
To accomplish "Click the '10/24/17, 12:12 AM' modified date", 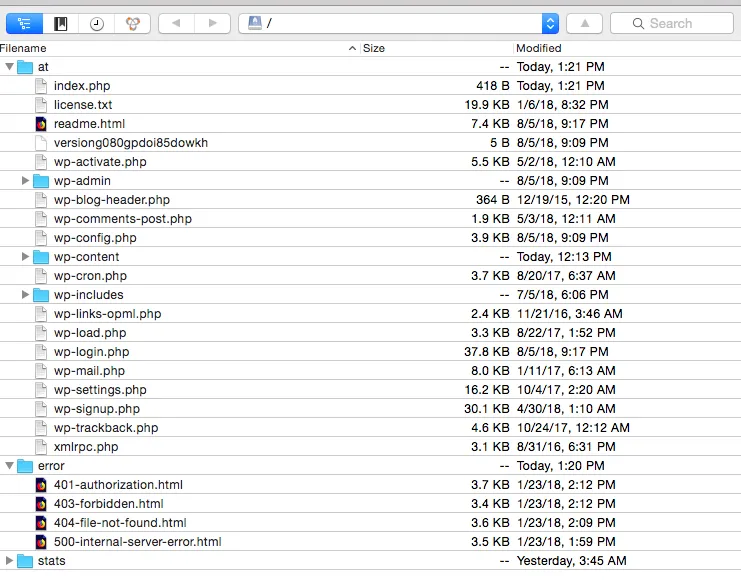I will pyautogui.click(x=573, y=428).
